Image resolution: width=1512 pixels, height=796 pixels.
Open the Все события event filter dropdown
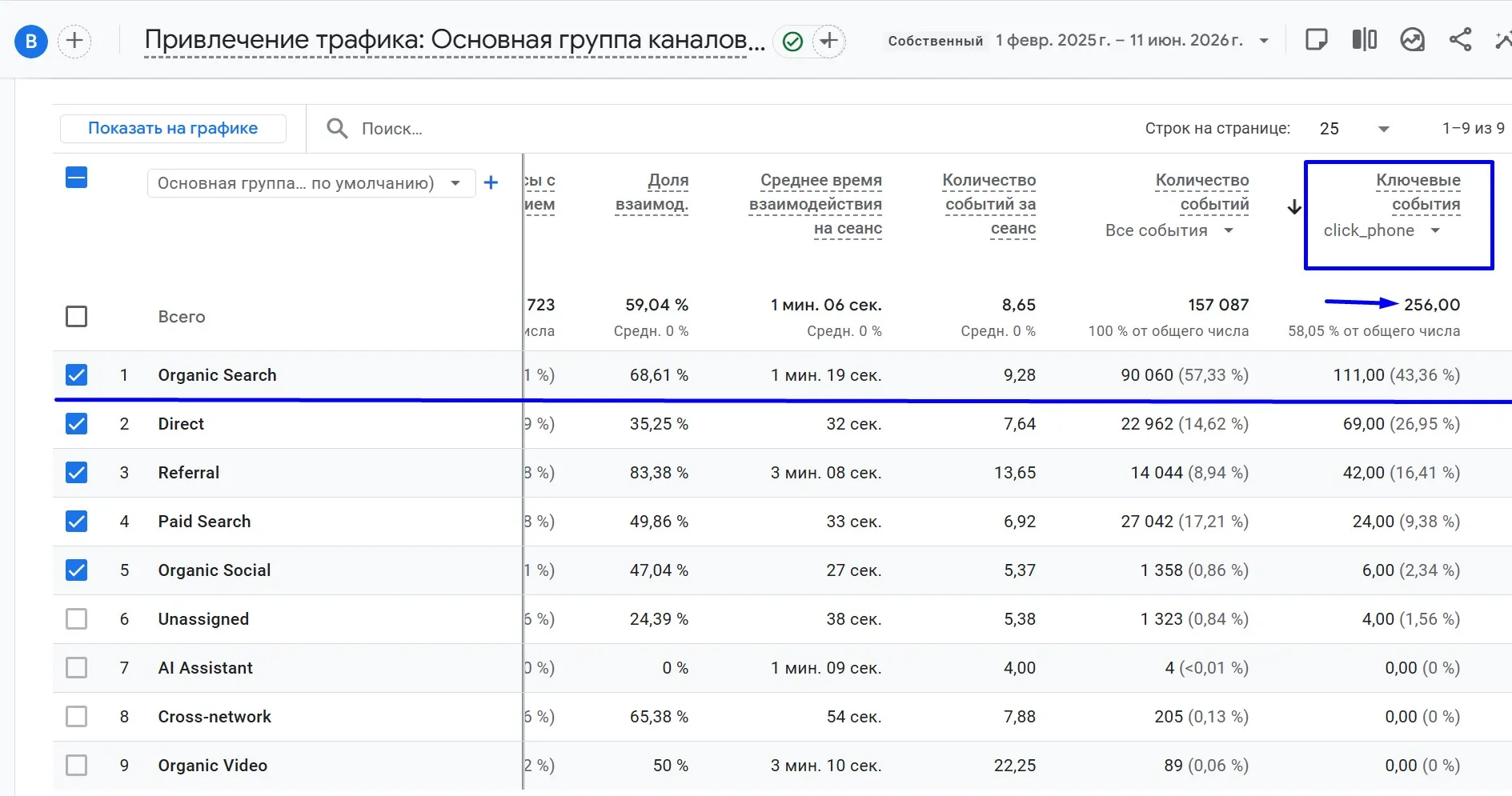(1169, 230)
